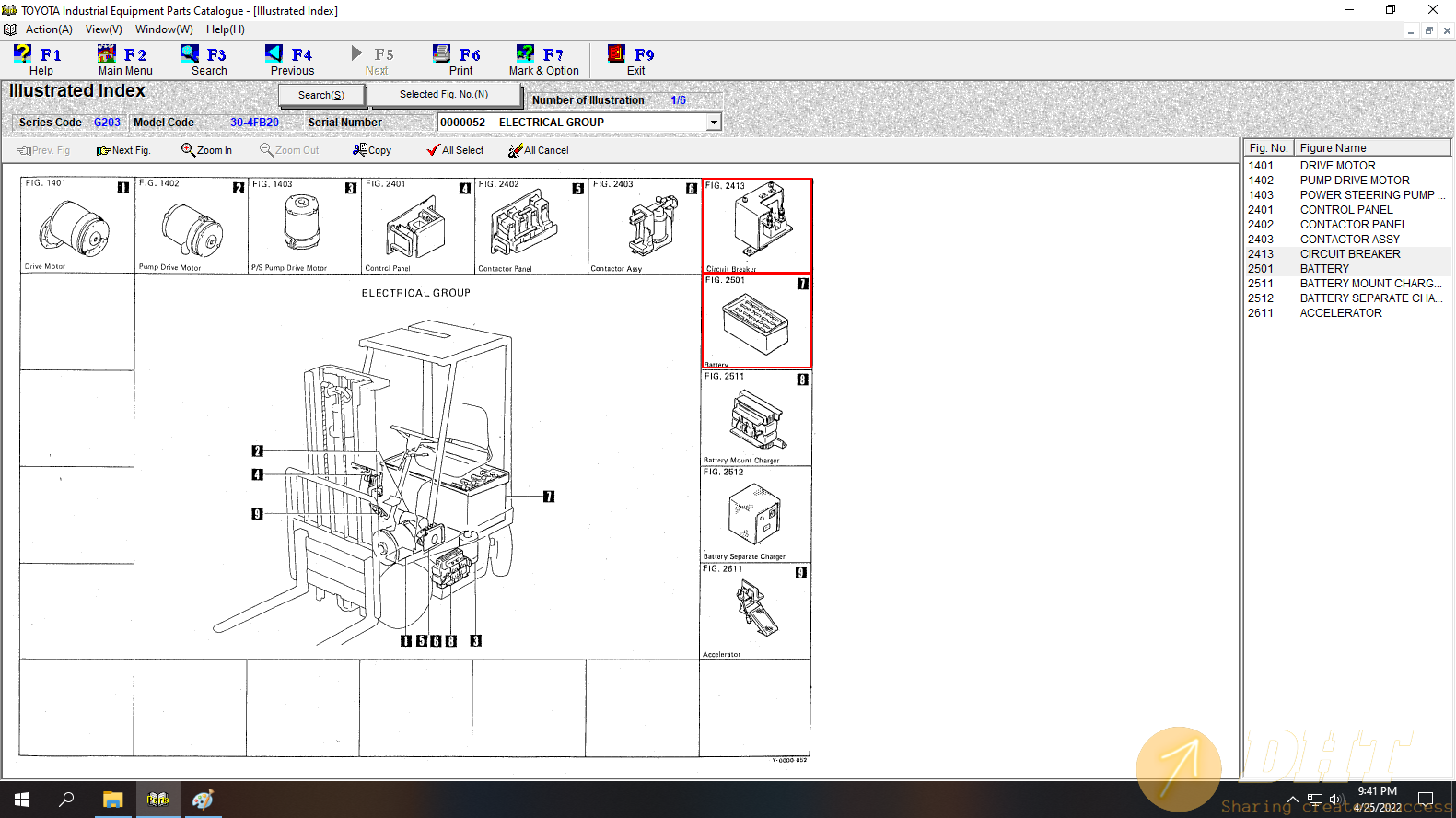This screenshot has width=1456, height=818.
Task: Click callout 4 on forklift diagram
Action: 258,474
